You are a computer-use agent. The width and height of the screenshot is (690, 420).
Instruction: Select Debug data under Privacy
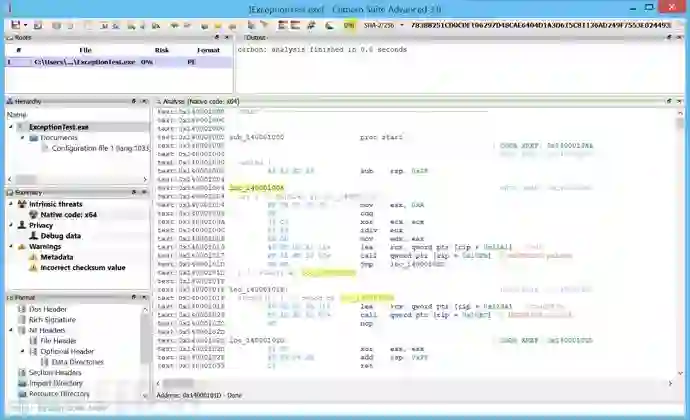tap(60, 236)
